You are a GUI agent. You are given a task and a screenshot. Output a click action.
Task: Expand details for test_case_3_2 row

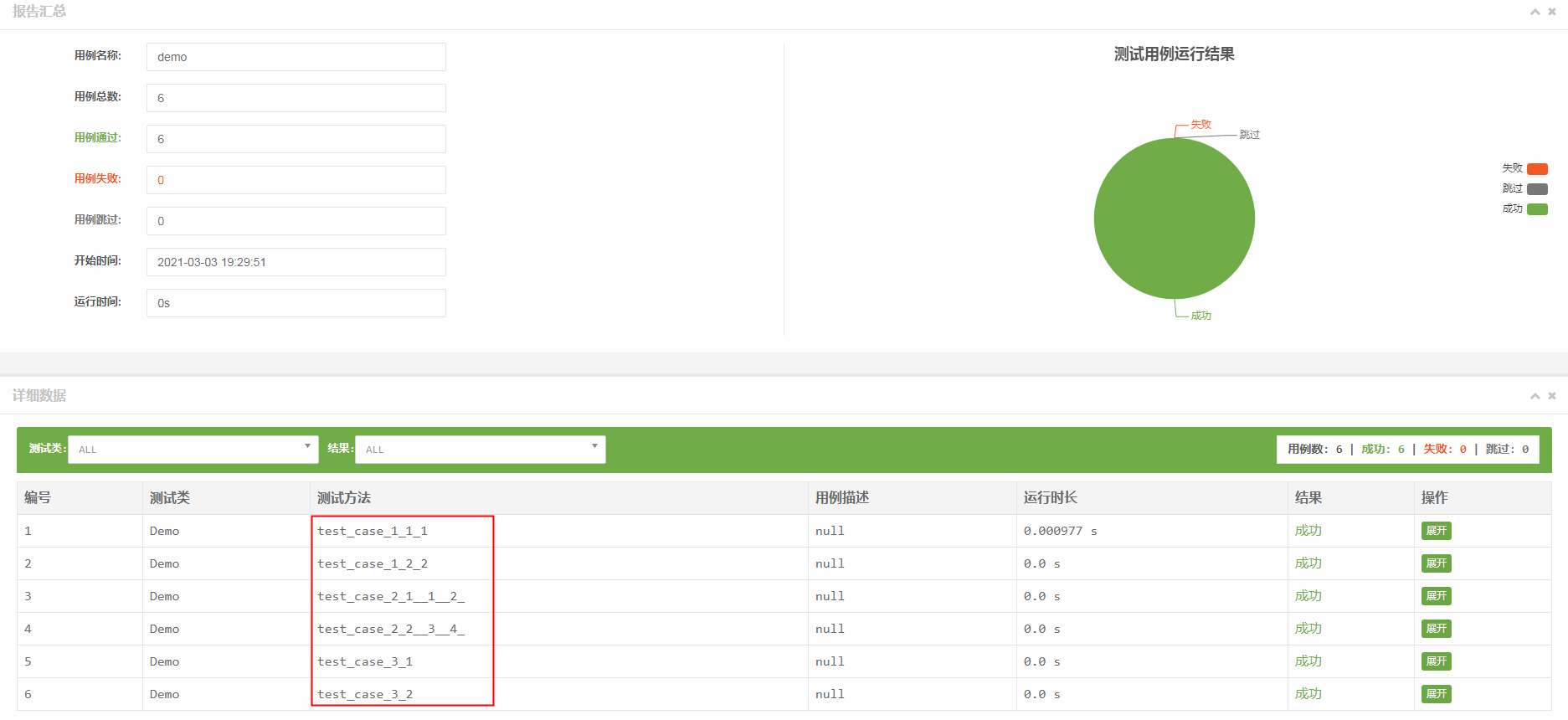(x=1436, y=694)
